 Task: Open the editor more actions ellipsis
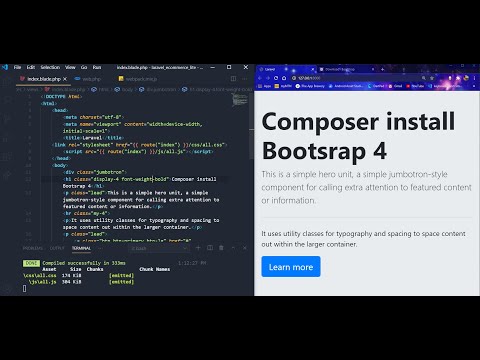click(245, 79)
